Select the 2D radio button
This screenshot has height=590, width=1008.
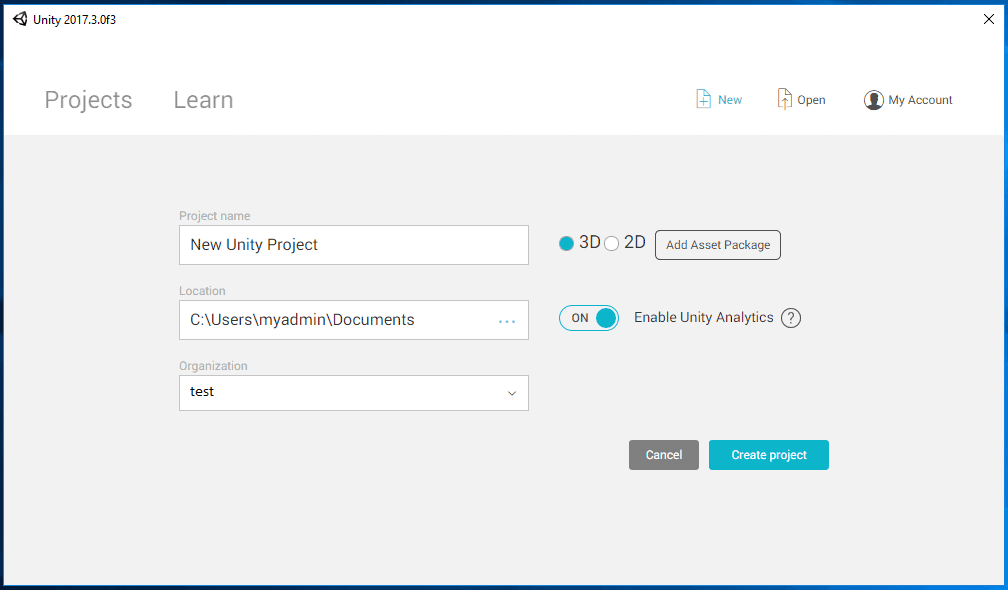pos(611,244)
